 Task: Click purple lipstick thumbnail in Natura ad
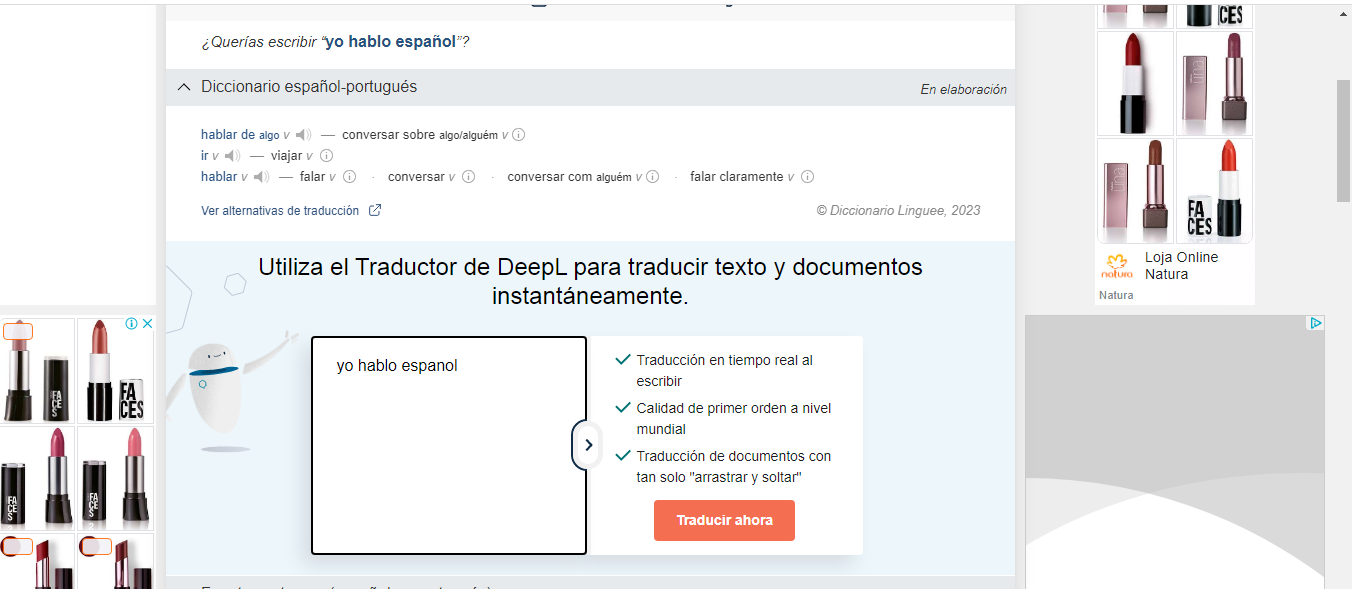[1214, 83]
